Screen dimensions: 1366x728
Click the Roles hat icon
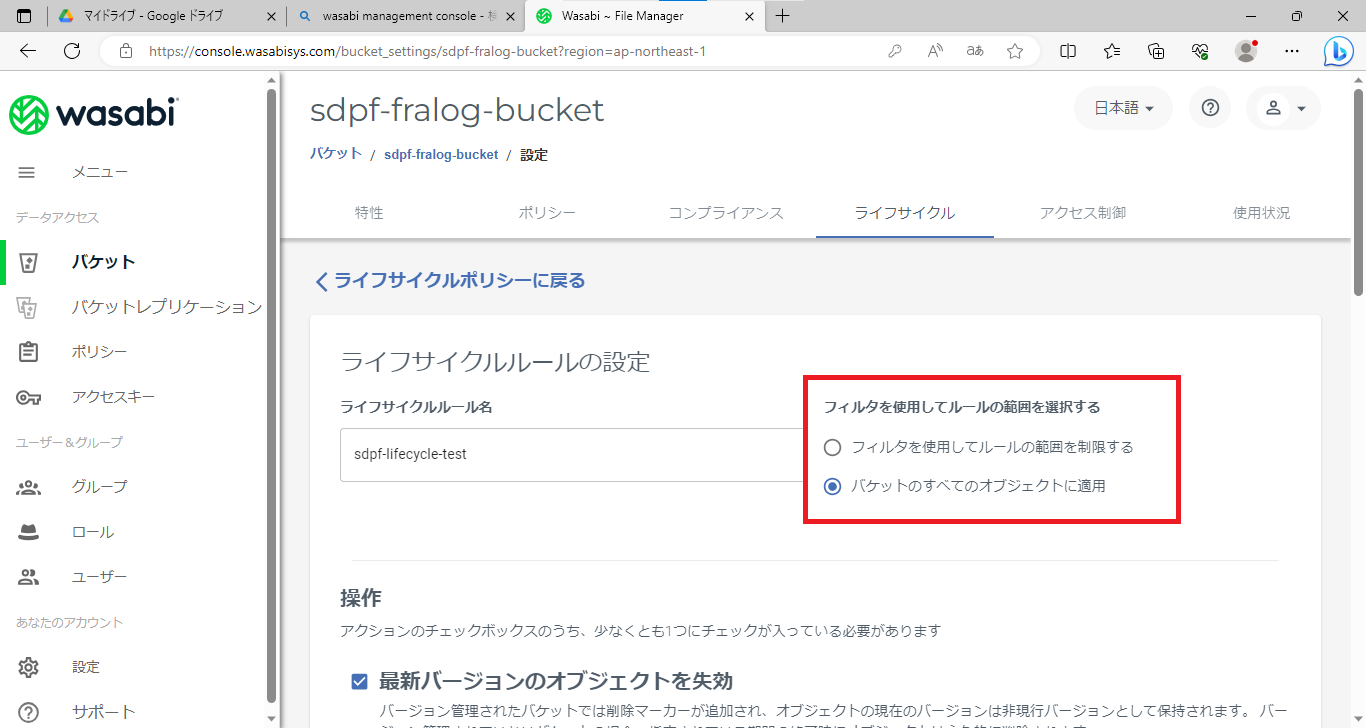point(28,532)
